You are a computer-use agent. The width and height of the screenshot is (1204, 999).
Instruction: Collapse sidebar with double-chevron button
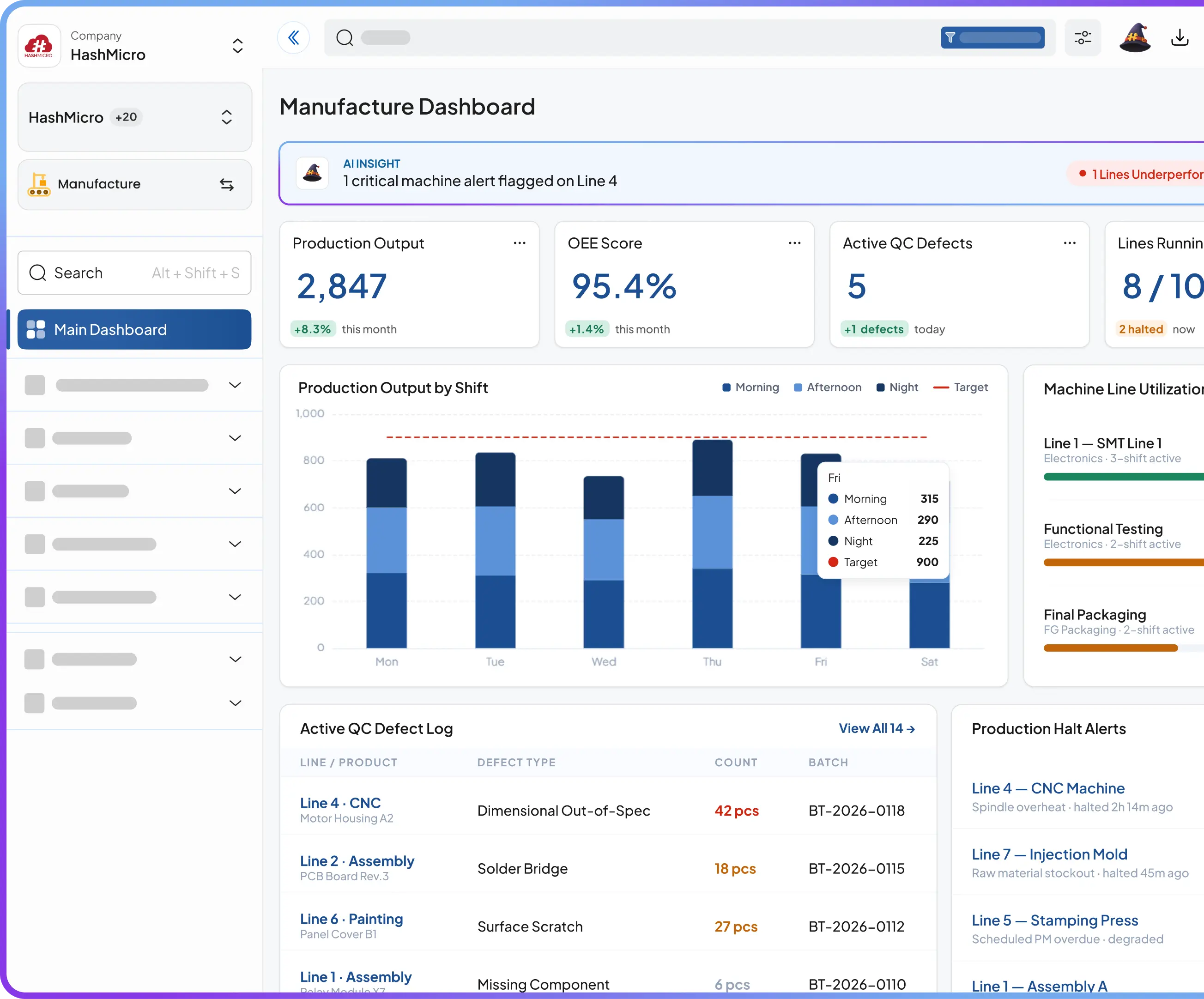click(294, 38)
